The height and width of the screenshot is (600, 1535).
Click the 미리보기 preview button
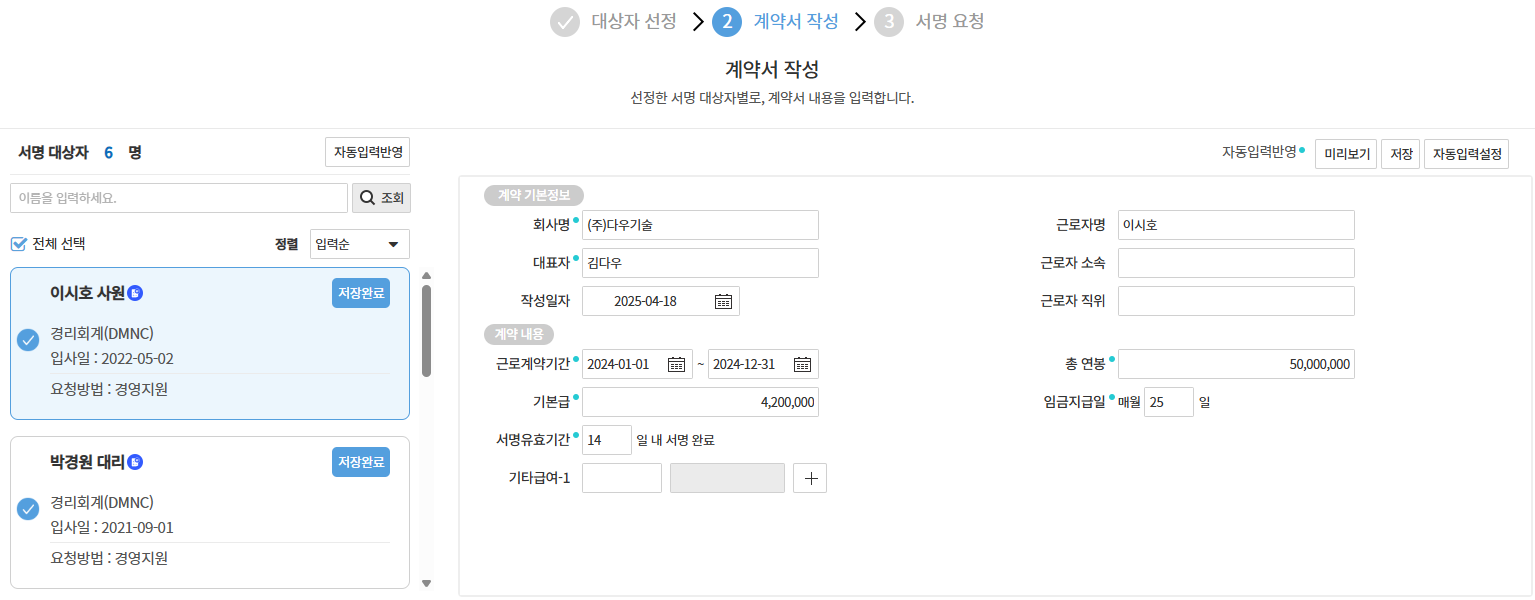(1345, 154)
